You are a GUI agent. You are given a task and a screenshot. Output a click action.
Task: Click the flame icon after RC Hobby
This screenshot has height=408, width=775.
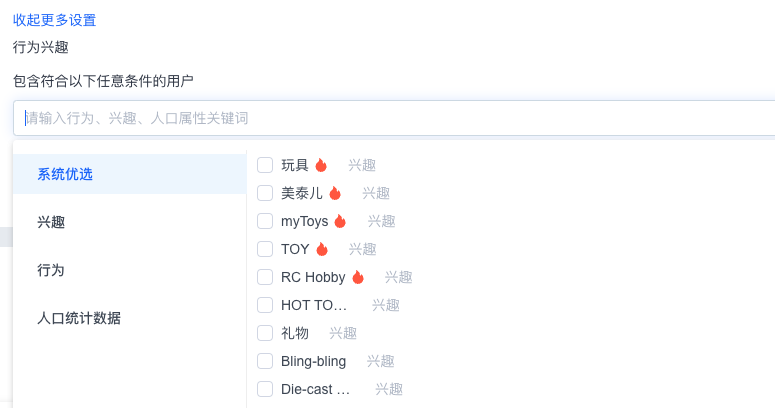358,277
